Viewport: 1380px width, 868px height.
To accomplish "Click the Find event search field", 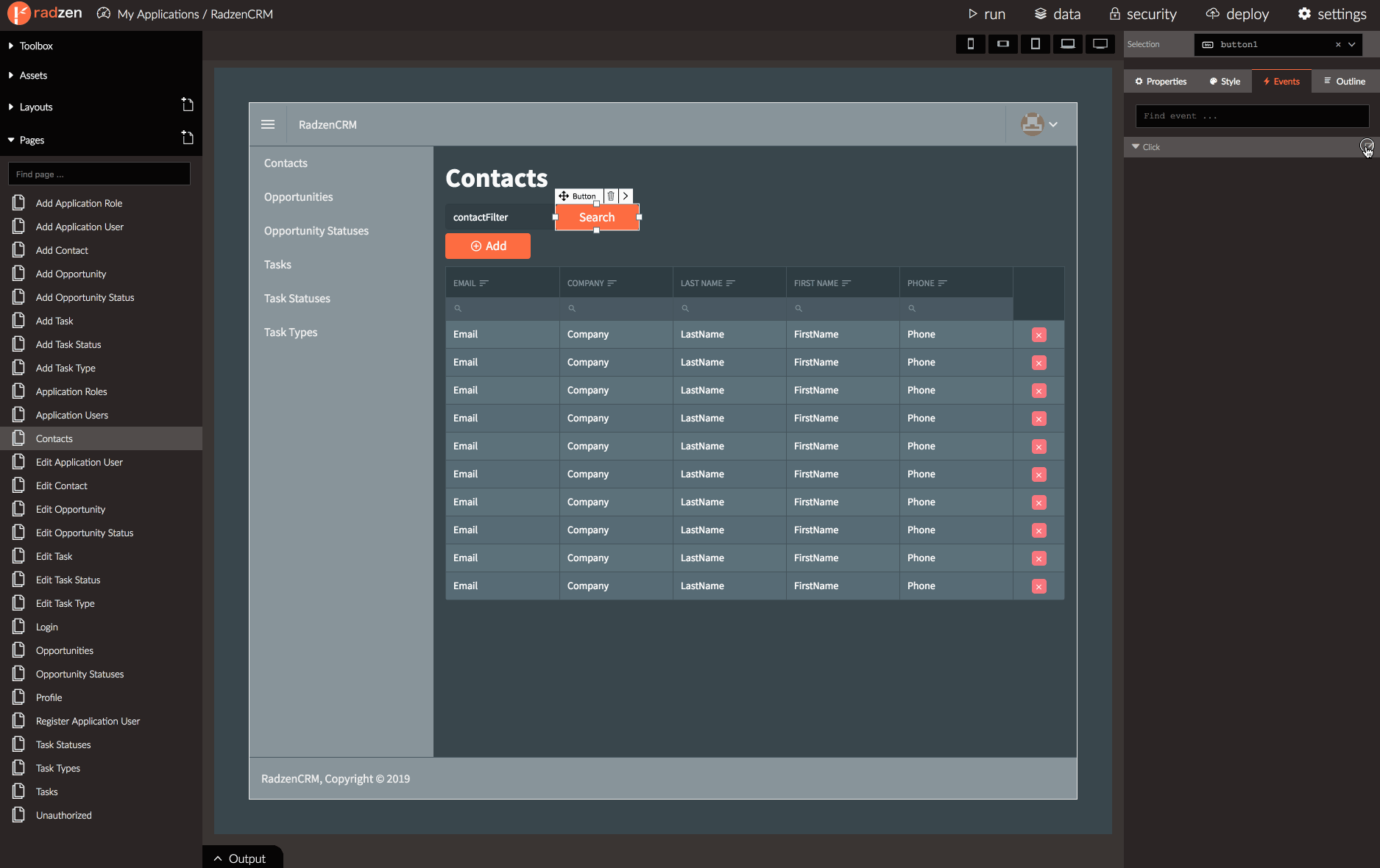I will [x=1252, y=116].
